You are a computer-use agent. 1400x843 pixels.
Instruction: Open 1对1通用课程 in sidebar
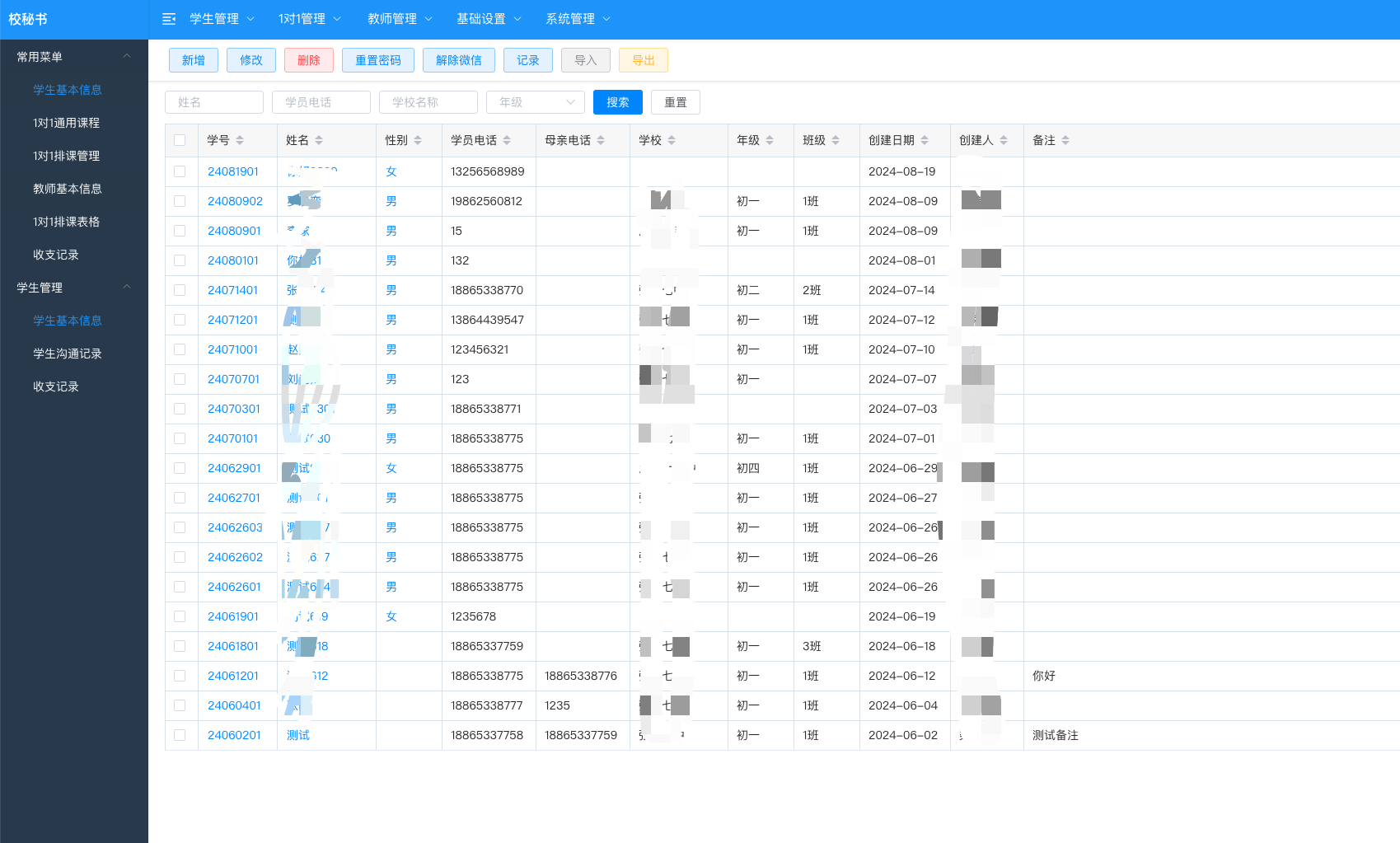(x=66, y=123)
